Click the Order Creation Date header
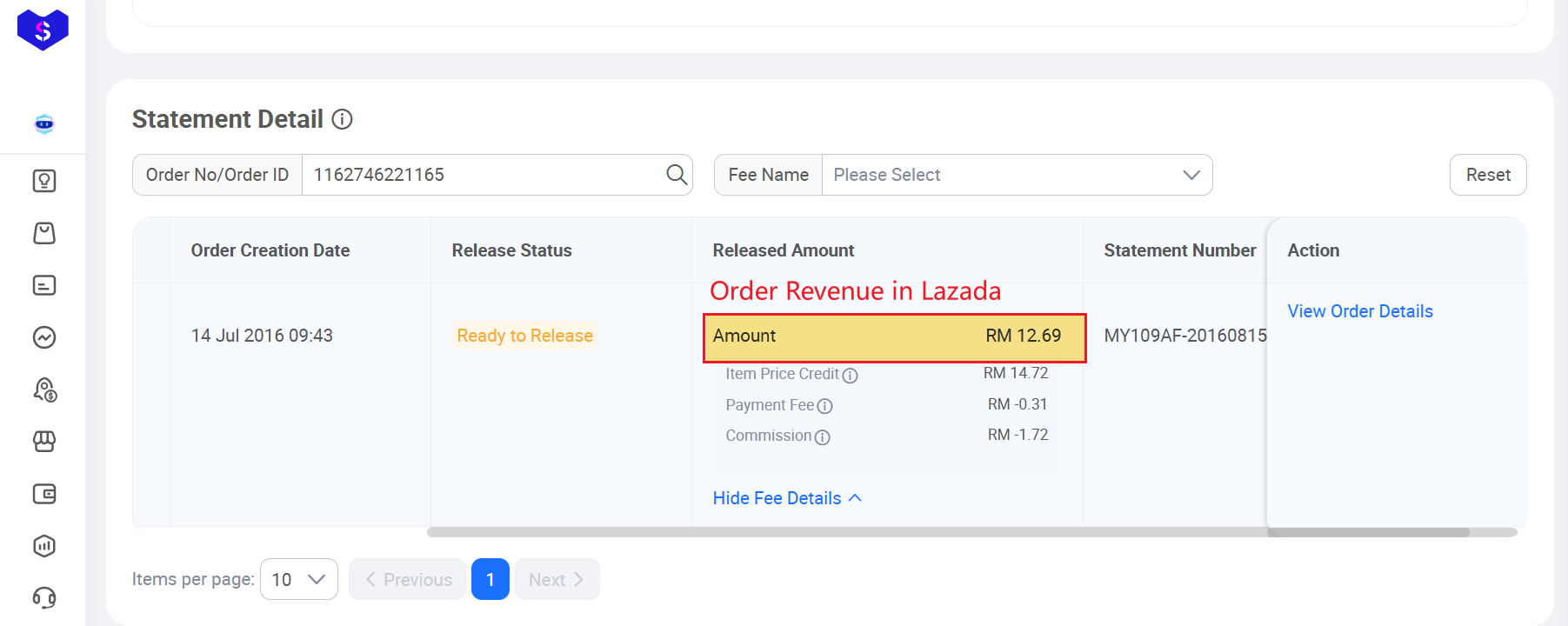The width and height of the screenshot is (1568, 626). 270,250
